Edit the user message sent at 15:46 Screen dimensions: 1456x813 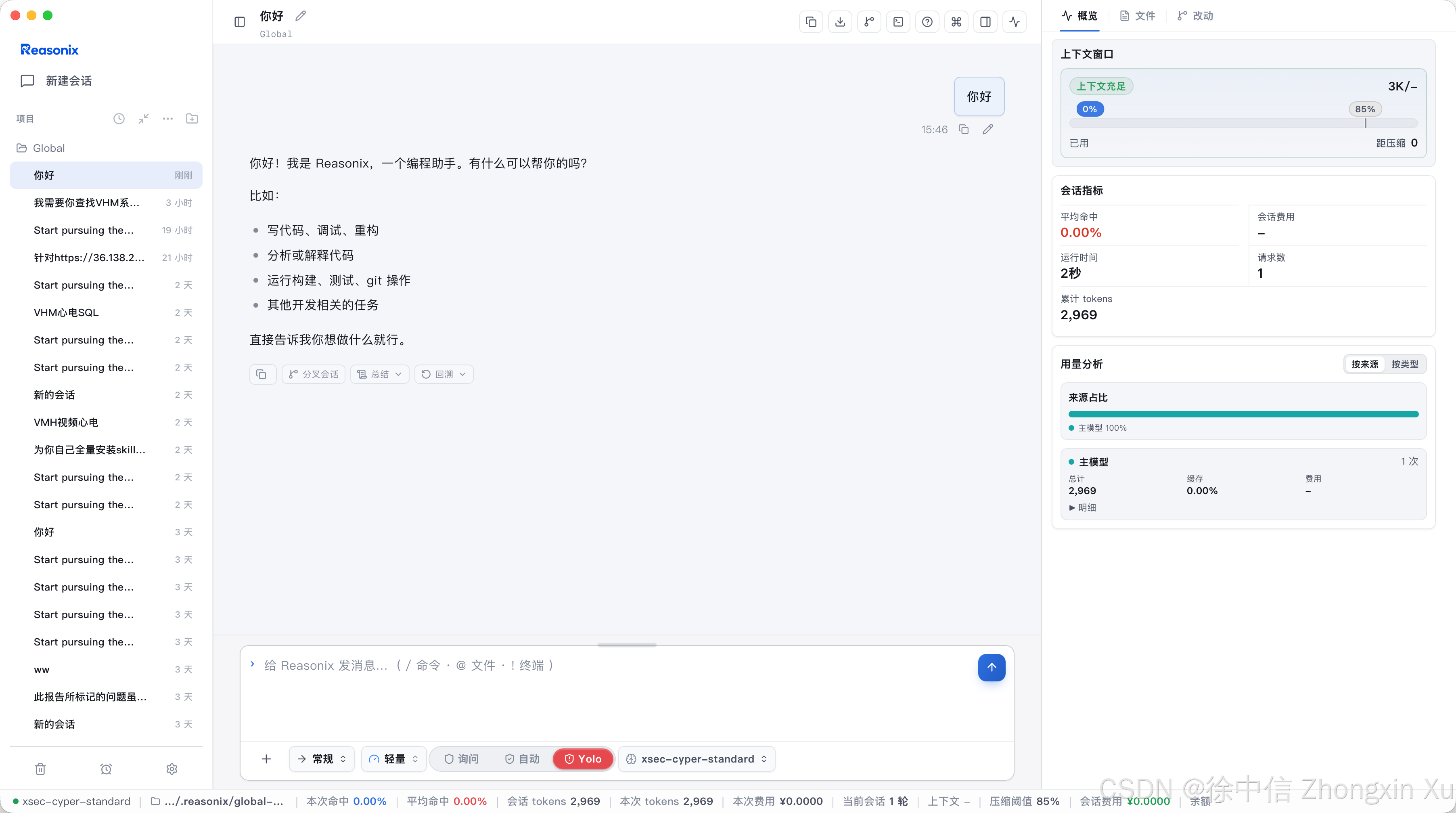point(988,130)
